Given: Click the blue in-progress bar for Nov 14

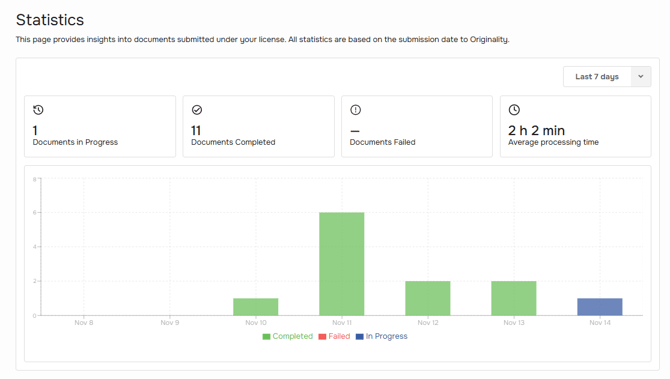Looking at the screenshot, I should point(600,307).
